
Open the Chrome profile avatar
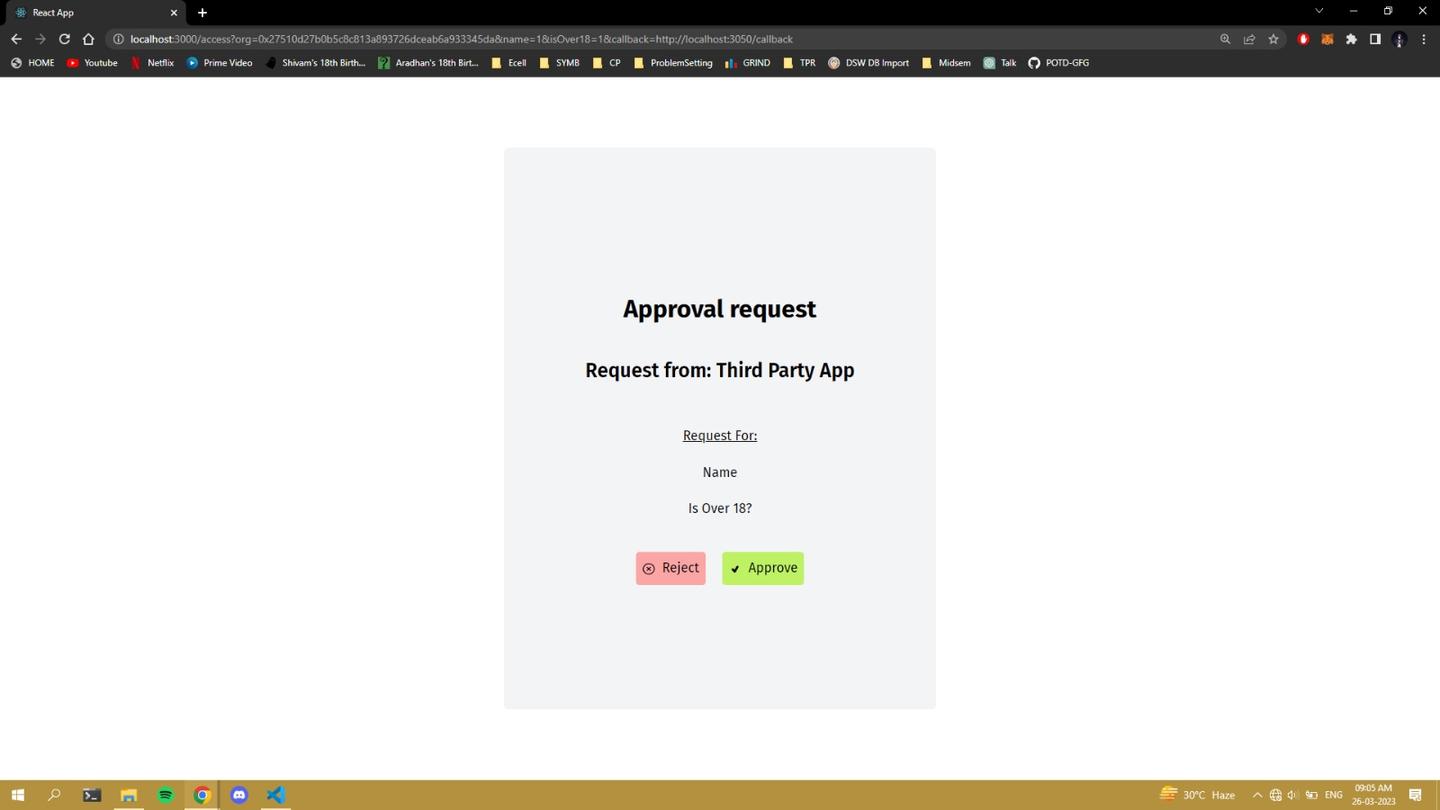[1399, 39]
